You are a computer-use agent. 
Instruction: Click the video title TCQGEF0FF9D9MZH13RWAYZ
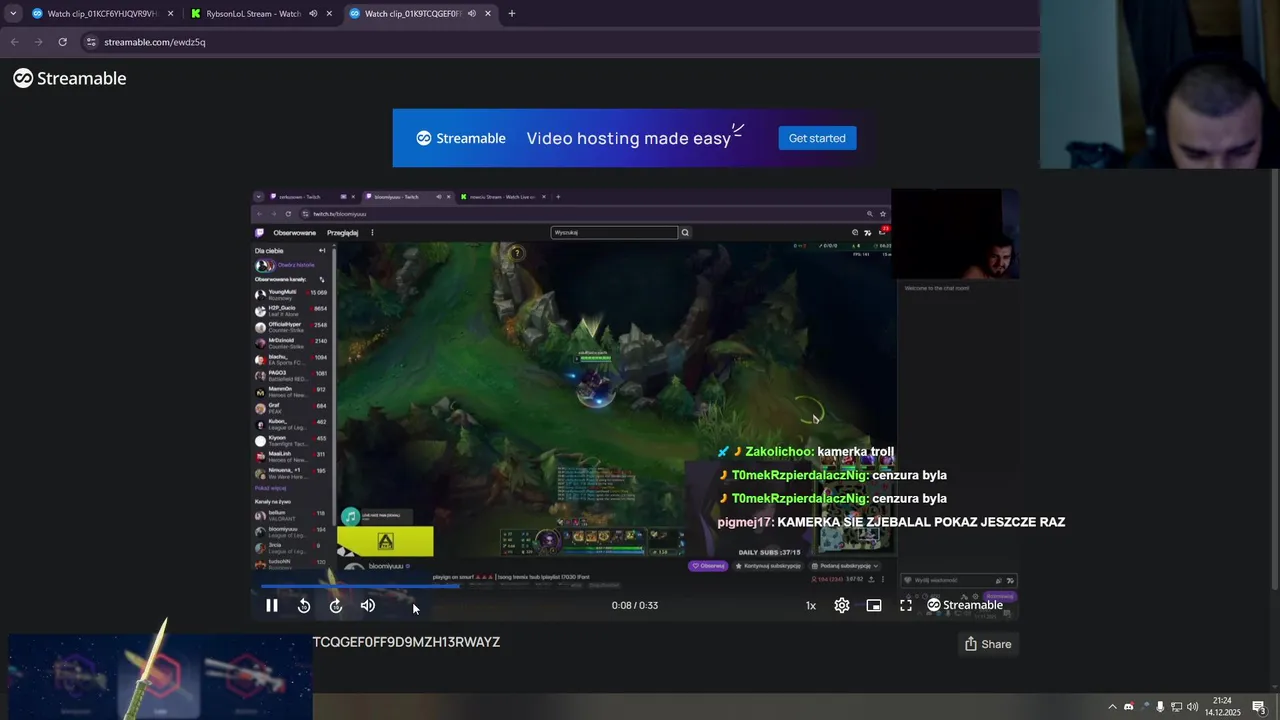[406, 642]
